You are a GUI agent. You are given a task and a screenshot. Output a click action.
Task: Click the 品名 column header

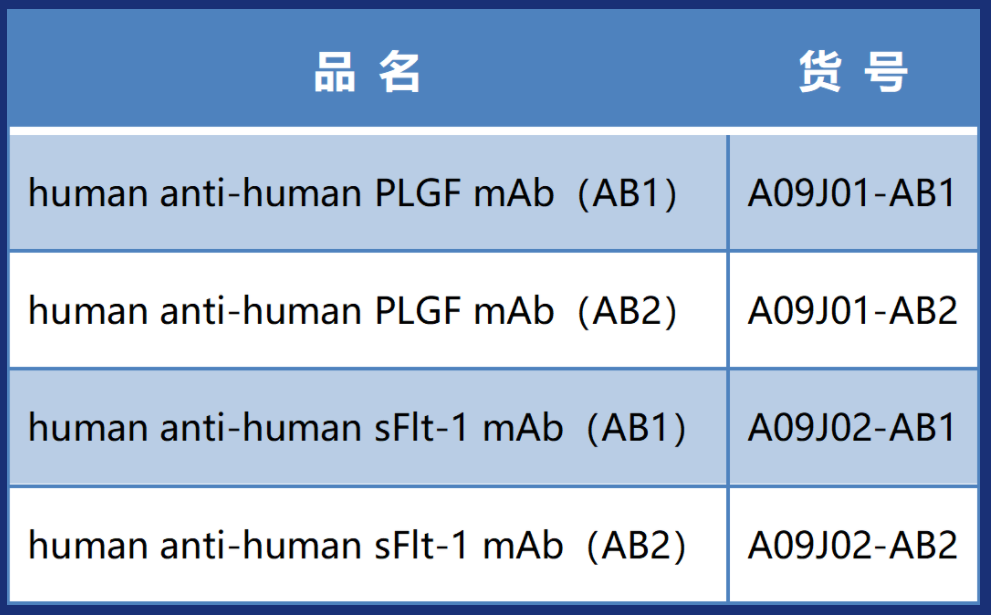pos(368,72)
